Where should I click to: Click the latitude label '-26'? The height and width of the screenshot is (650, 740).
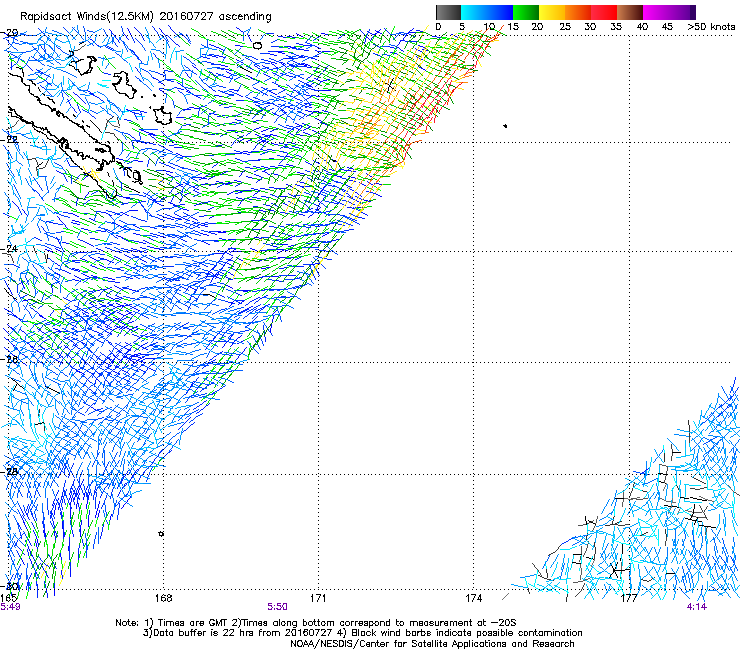coord(10,359)
